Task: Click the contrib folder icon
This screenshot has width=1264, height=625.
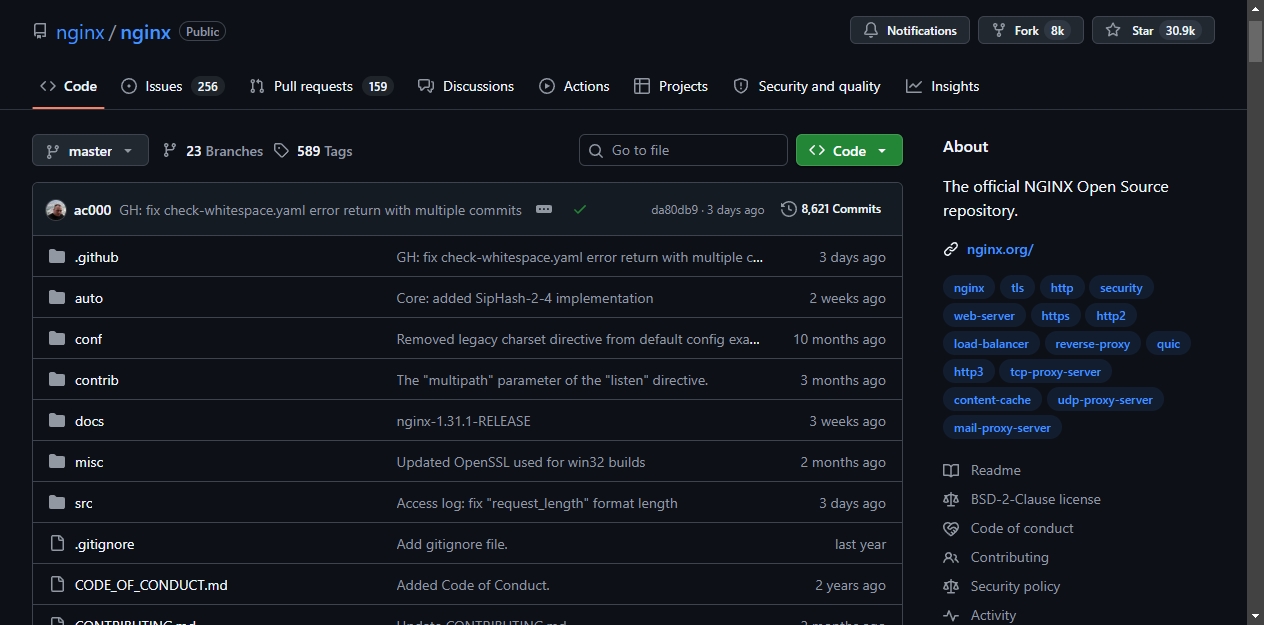Action: [57, 380]
